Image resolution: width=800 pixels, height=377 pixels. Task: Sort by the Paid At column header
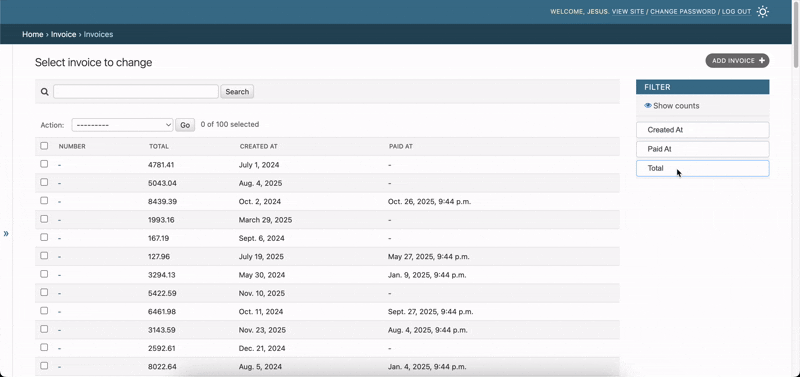pyautogui.click(x=401, y=146)
